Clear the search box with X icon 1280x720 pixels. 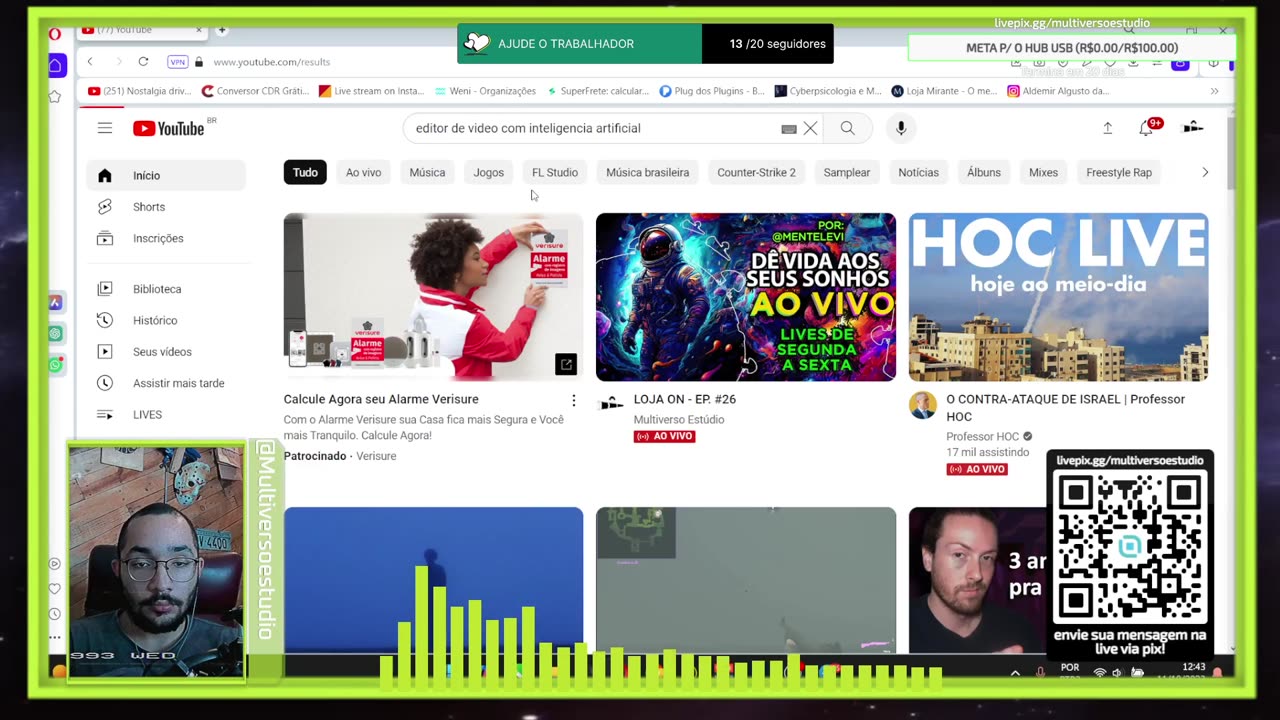(810, 128)
